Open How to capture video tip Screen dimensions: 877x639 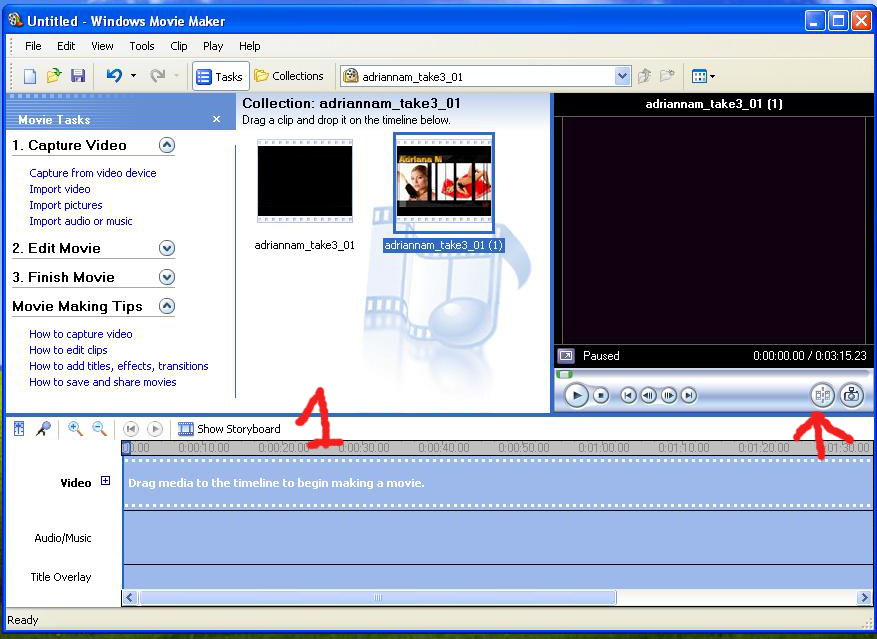click(81, 334)
